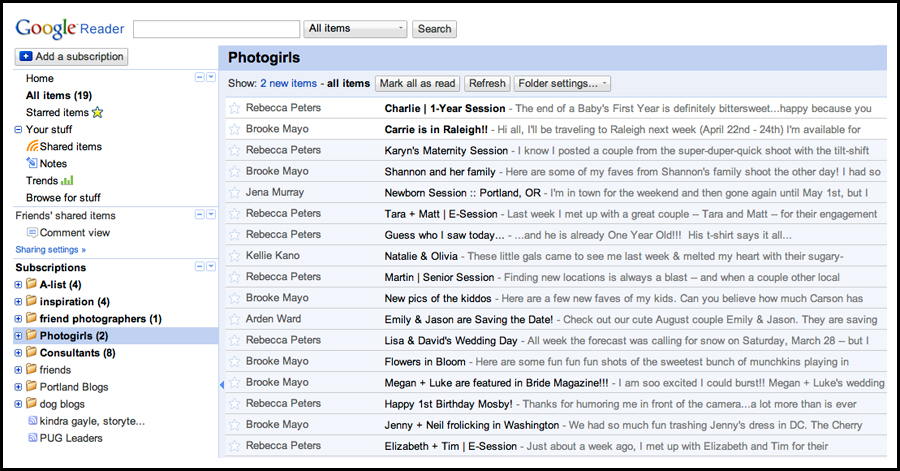Click the Comment view icon

[x=32, y=233]
